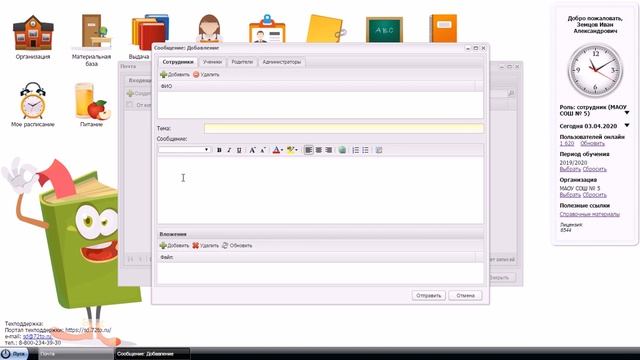Refresh attachments with Обновить

click(237, 245)
